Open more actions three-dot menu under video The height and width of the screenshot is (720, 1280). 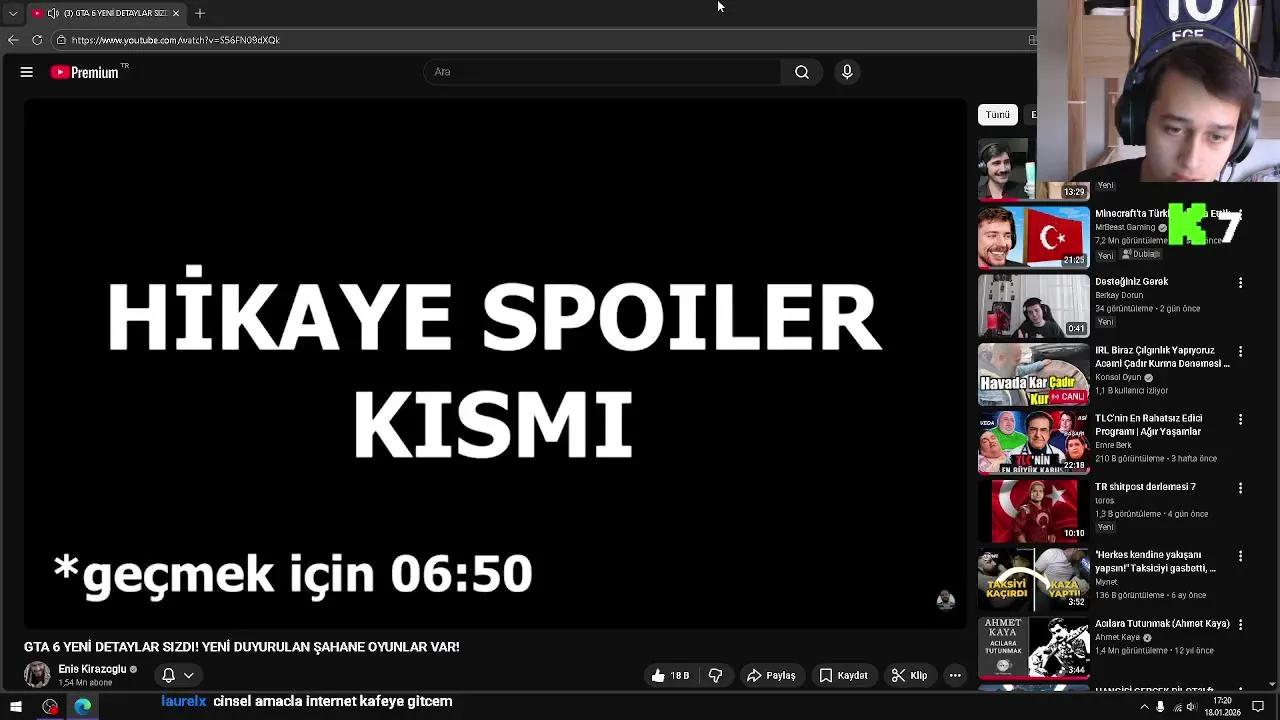[x=955, y=676]
